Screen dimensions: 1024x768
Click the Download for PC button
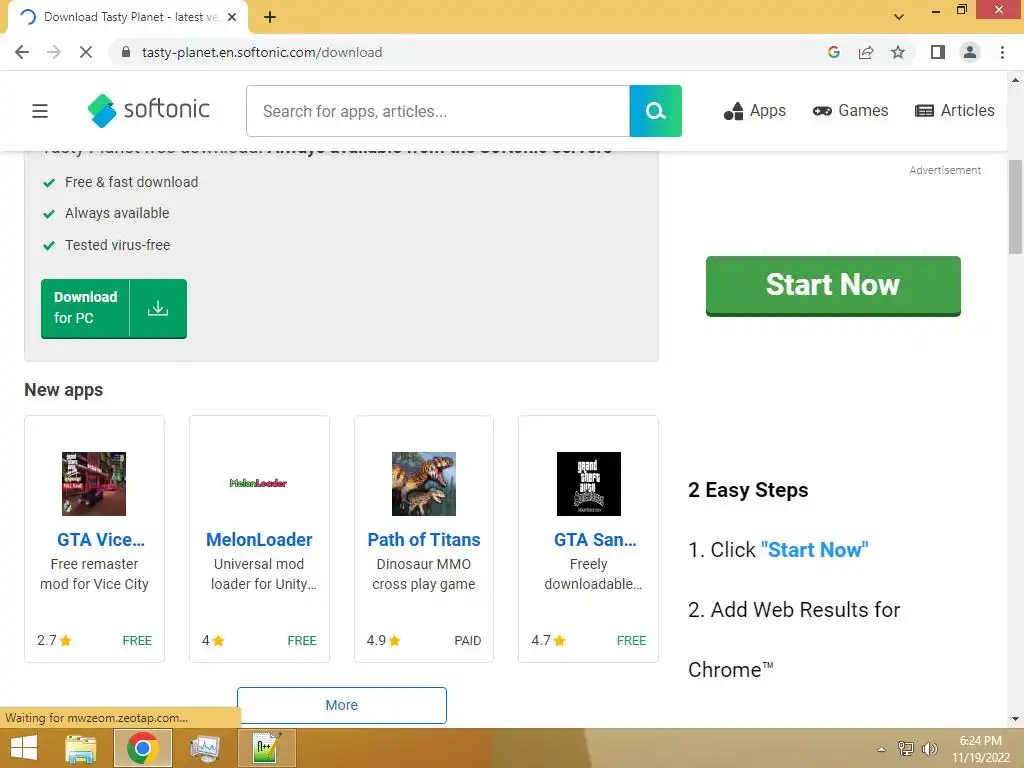pos(114,308)
